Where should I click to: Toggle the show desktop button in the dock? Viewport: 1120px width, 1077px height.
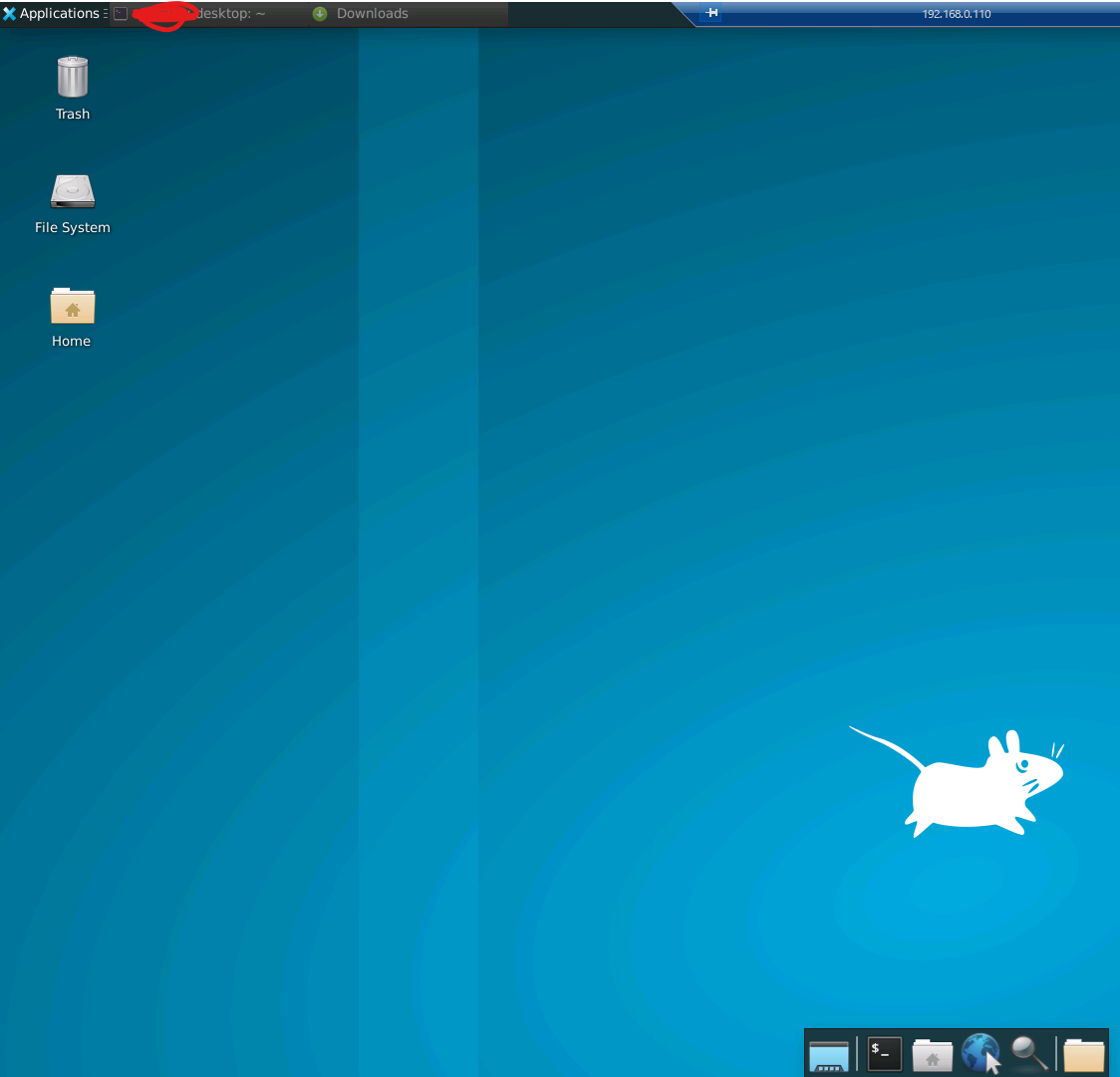point(828,1053)
